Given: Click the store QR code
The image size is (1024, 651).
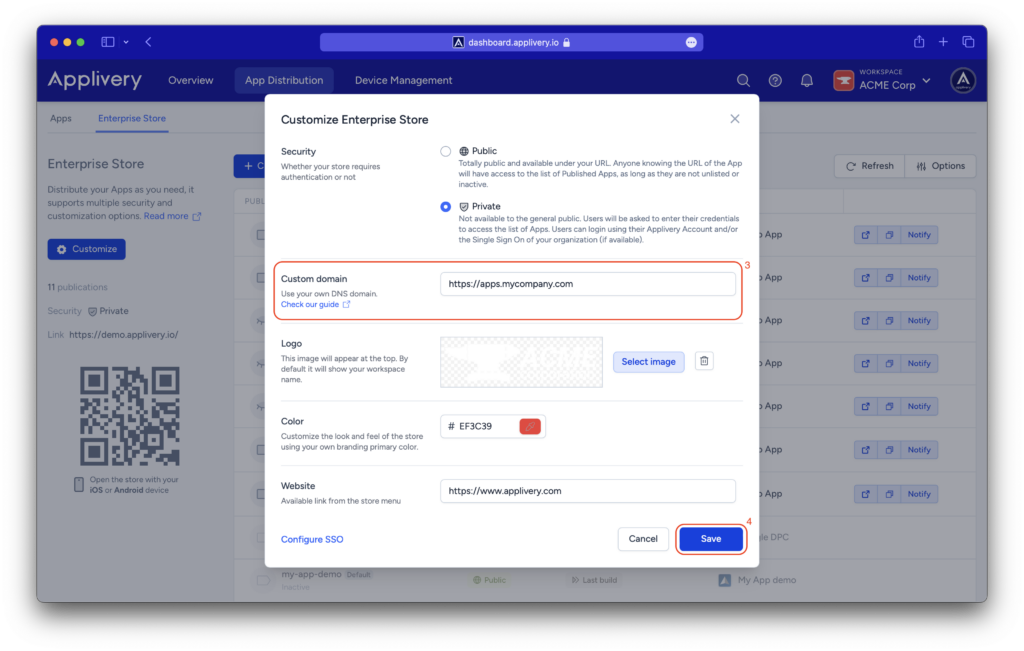Looking at the screenshot, I should pos(130,416).
